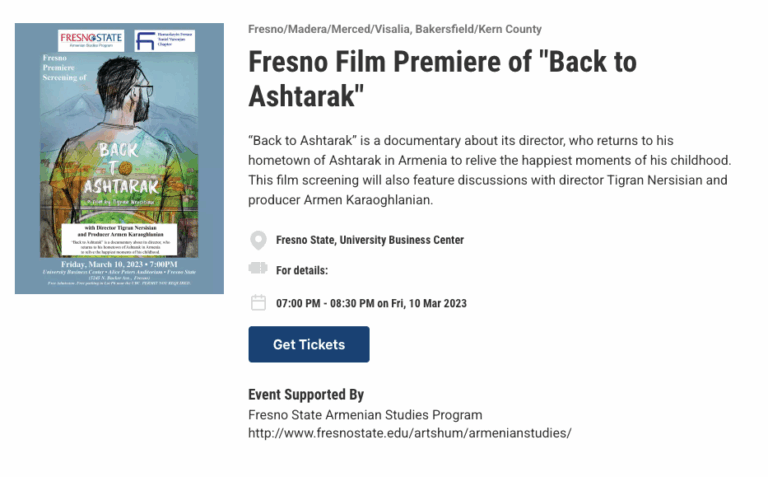This screenshot has width=768, height=477.
Task: Click the location pin icon
Action: [x=258, y=240]
